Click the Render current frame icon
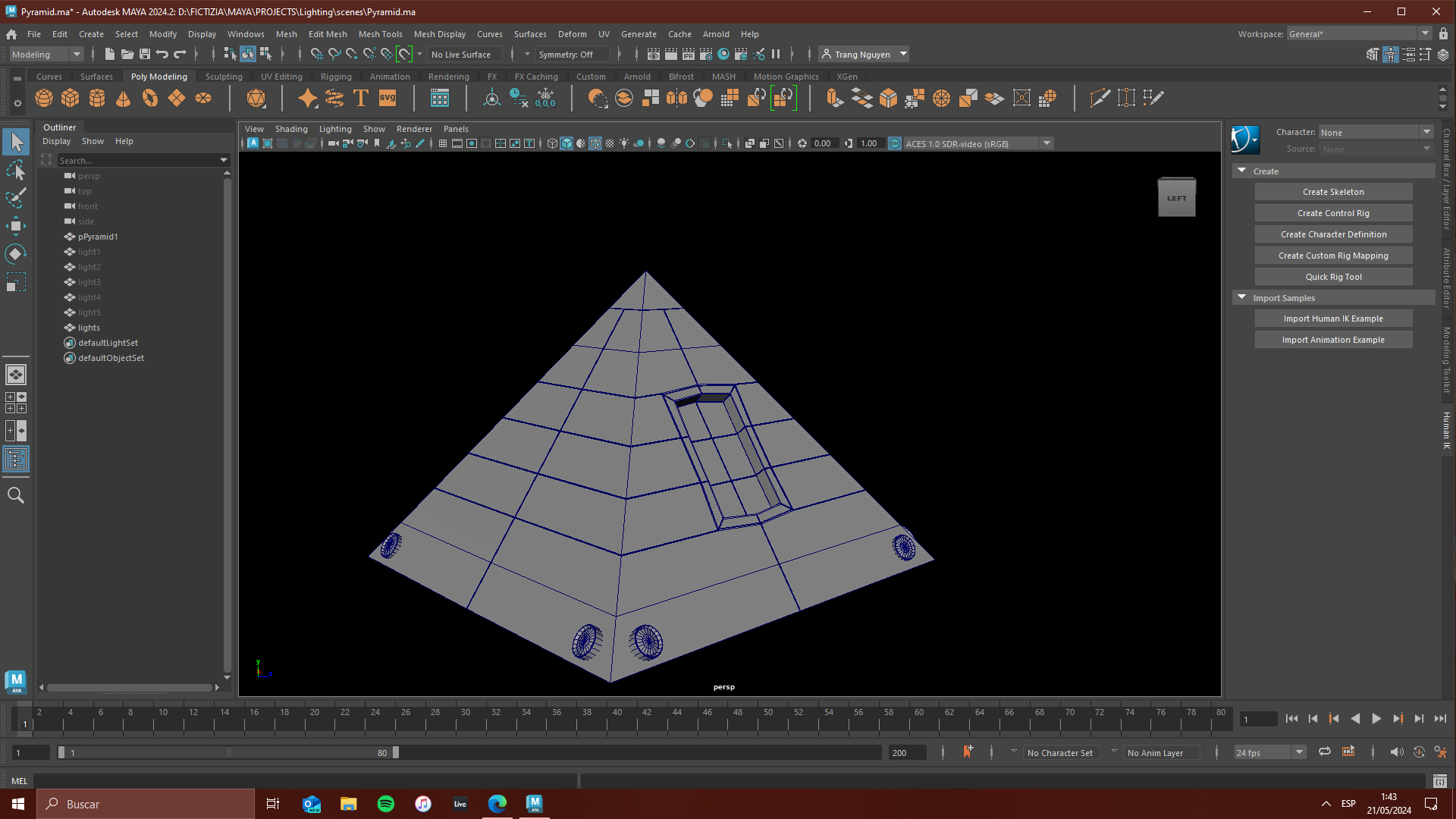The height and width of the screenshot is (819, 1456). 671,54
